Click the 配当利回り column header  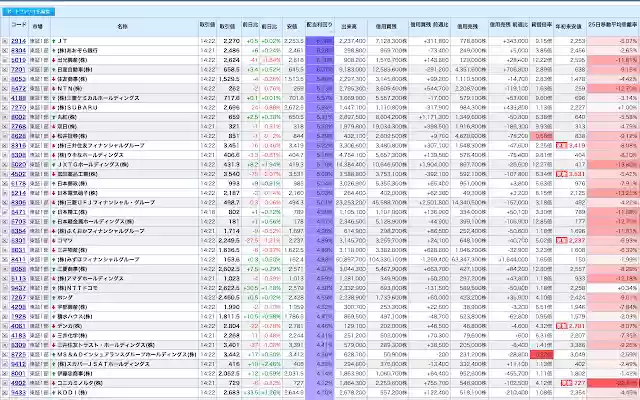tap(320, 25)
